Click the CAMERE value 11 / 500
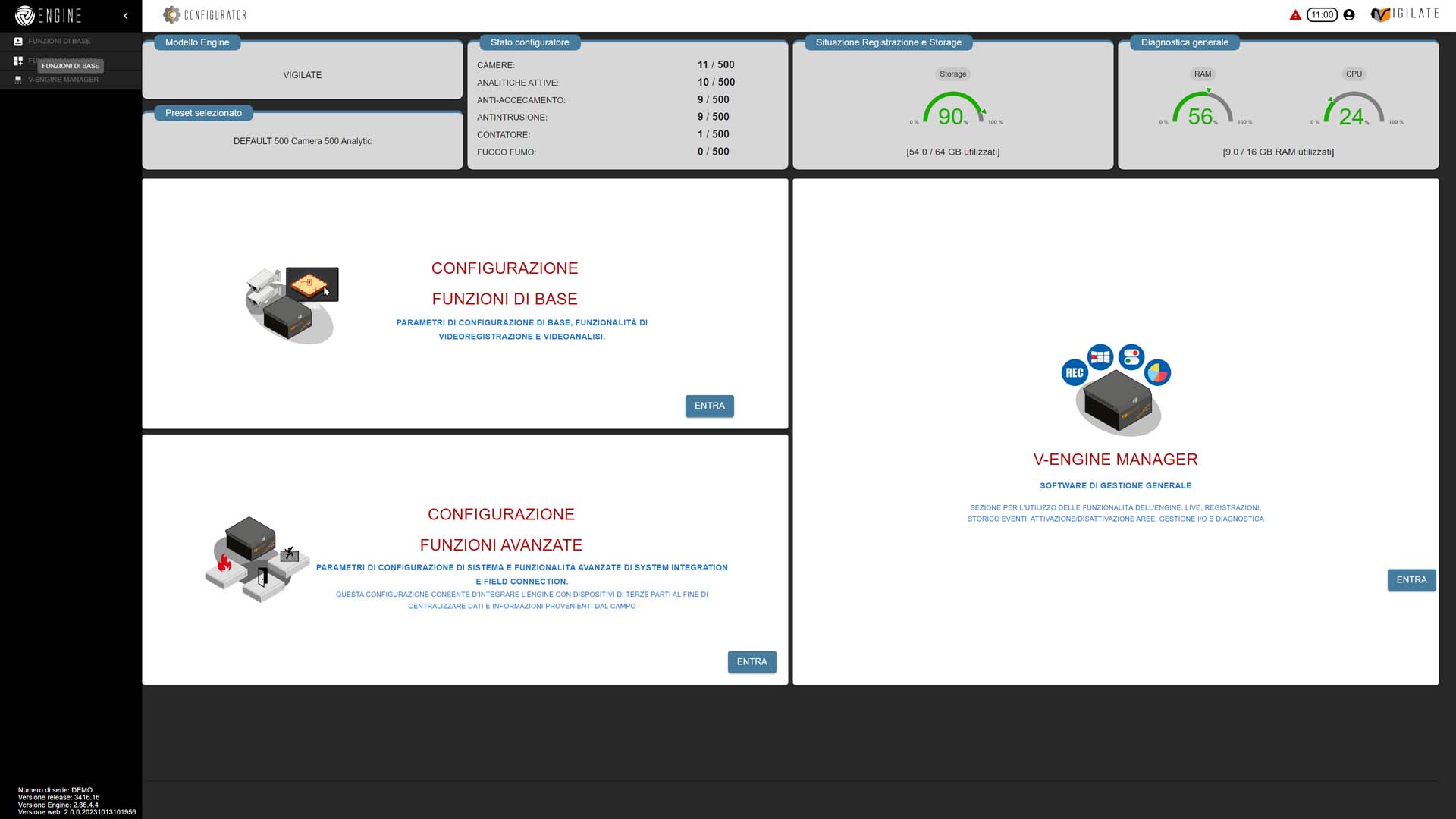 point(716,65)
